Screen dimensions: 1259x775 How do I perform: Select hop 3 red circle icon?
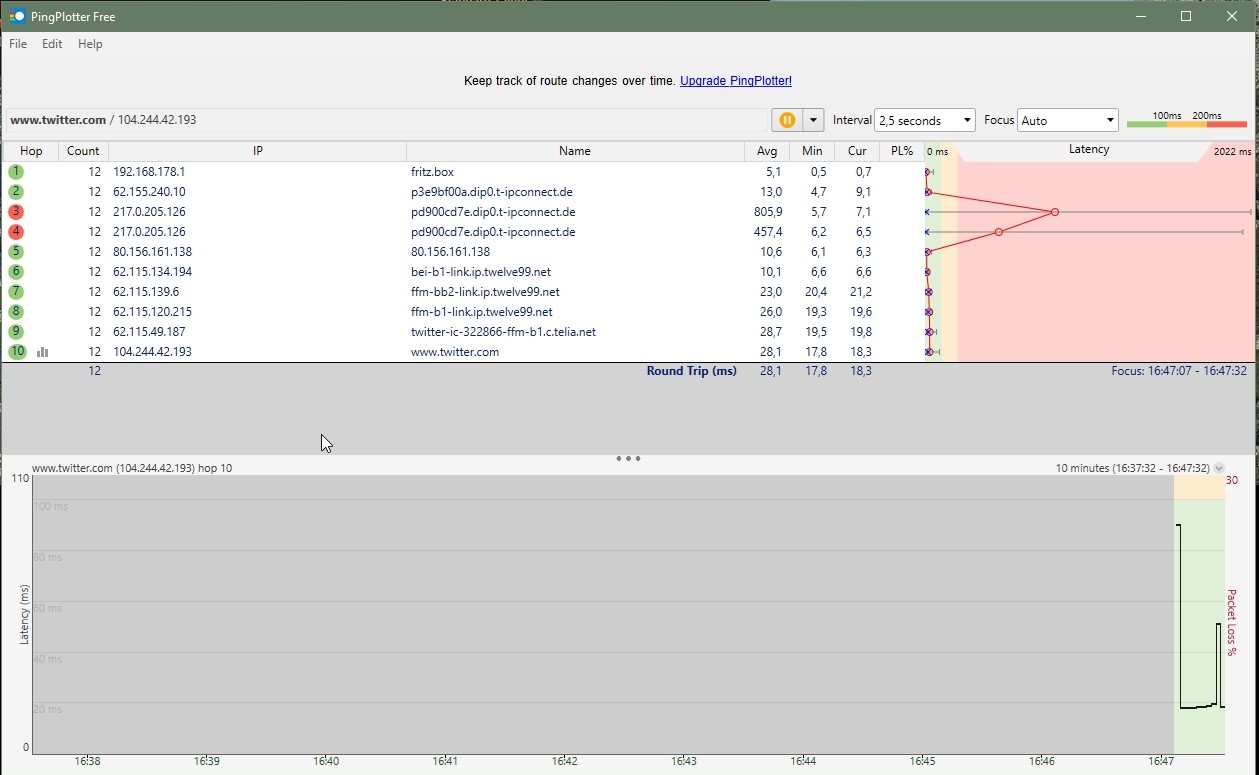(x=16, y=212)
